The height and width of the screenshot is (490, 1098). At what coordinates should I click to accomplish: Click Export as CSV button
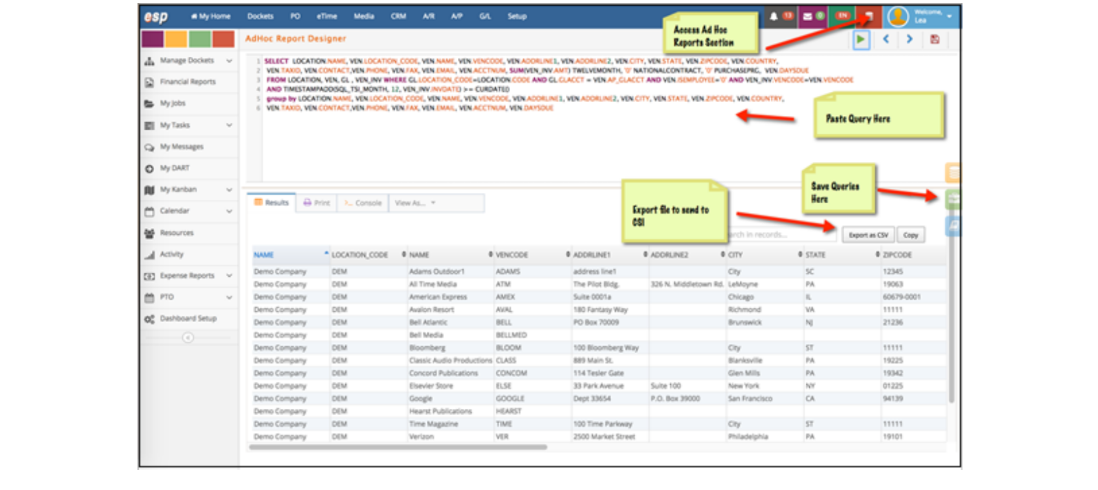point(868,235)
